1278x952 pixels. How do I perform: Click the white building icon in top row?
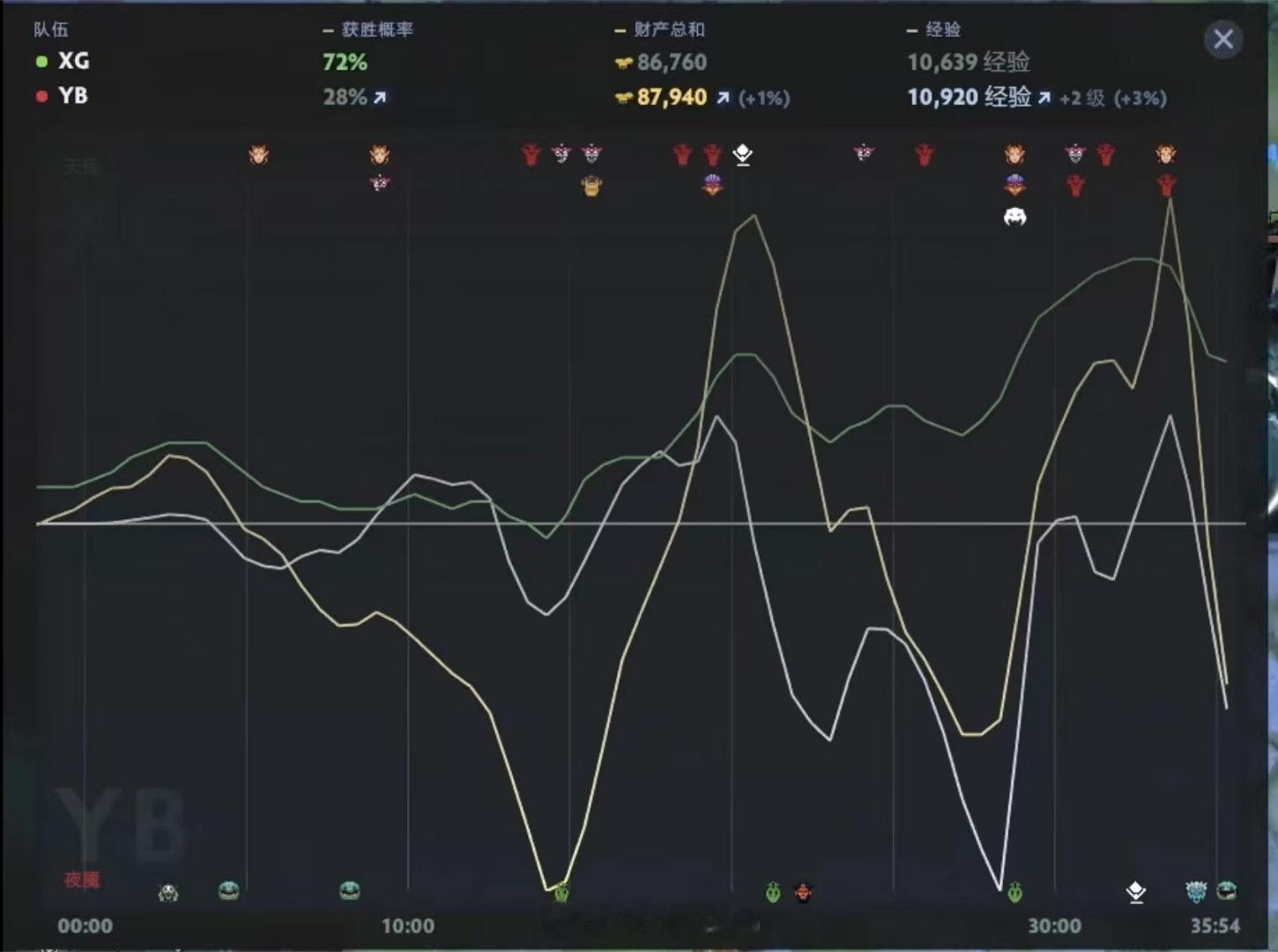[x=743, y=155]
